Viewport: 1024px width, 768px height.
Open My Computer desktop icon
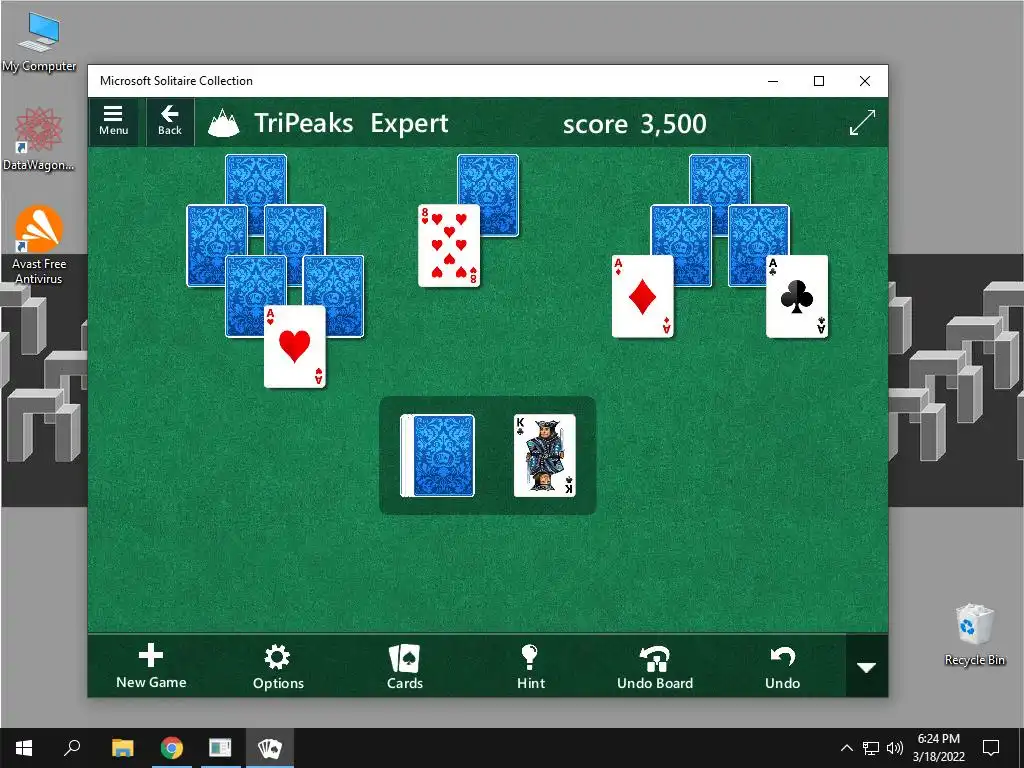click(x=39, y=42)
